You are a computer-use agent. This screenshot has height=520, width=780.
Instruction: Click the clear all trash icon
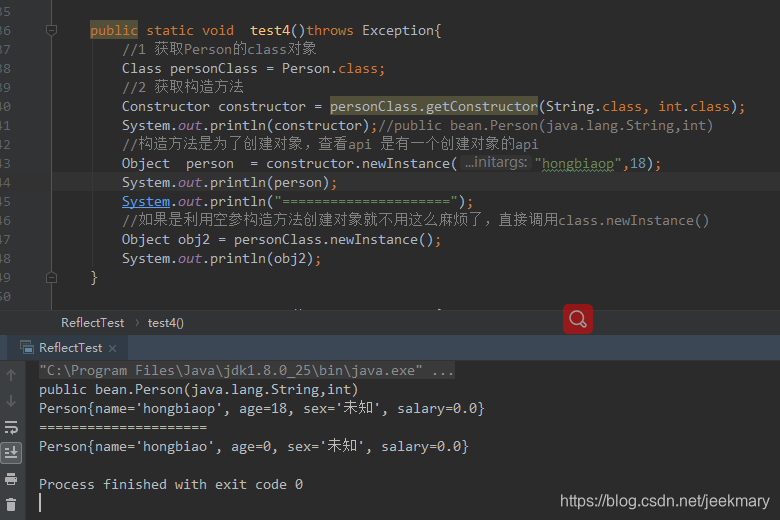point(11,505)
